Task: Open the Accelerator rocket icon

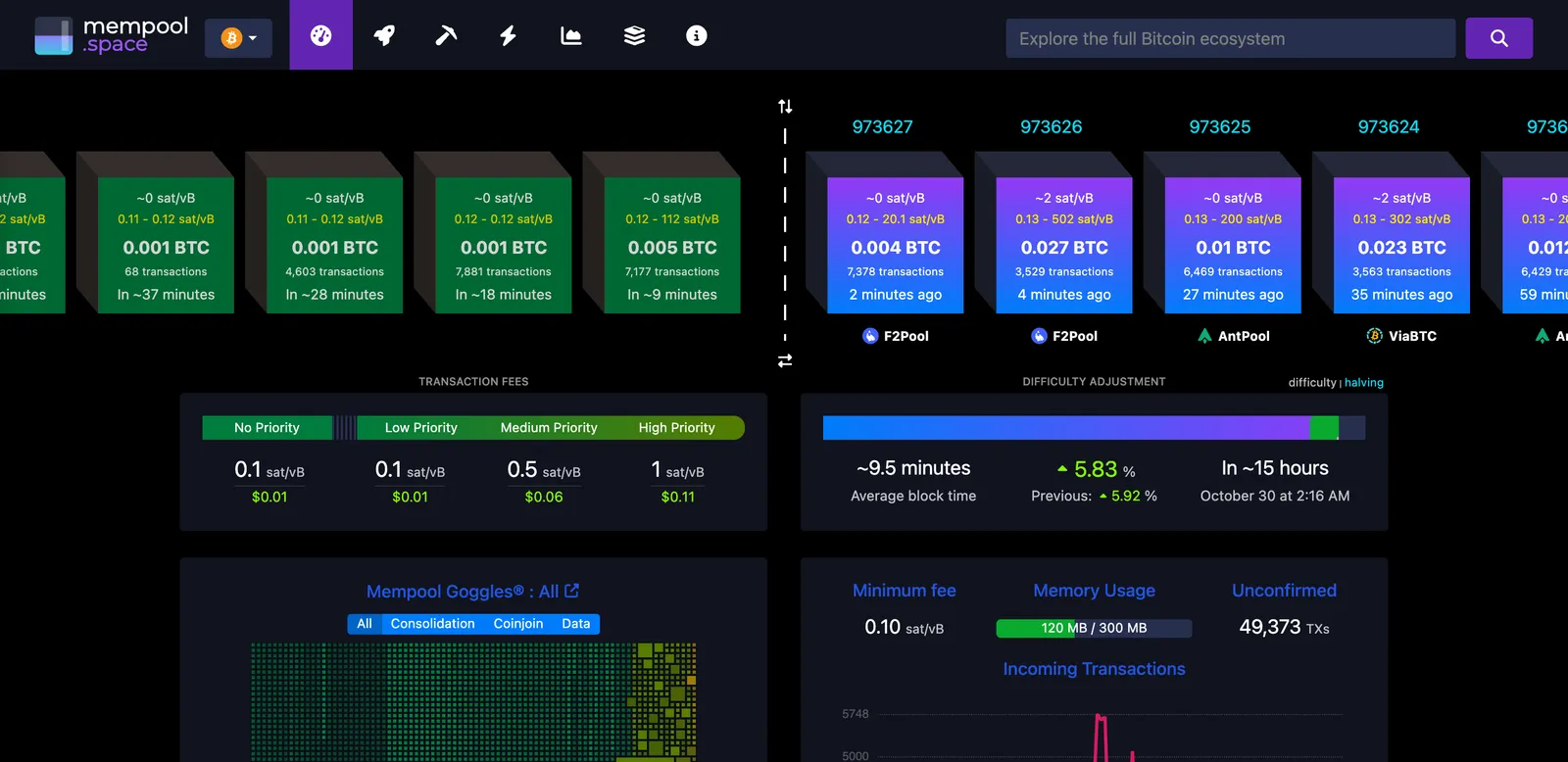Action: click(384, 35)
